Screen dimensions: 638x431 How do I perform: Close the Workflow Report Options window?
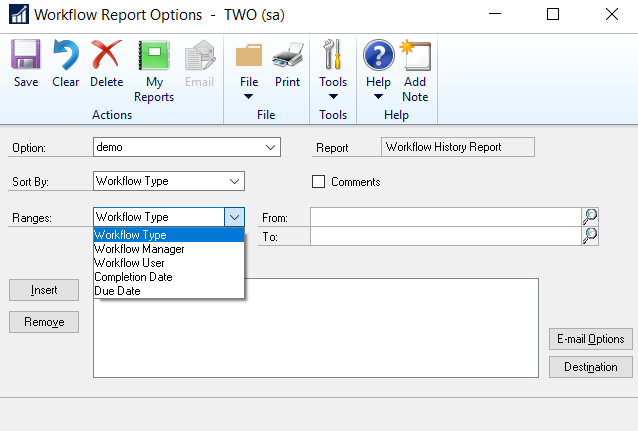(x=612, y=15)
